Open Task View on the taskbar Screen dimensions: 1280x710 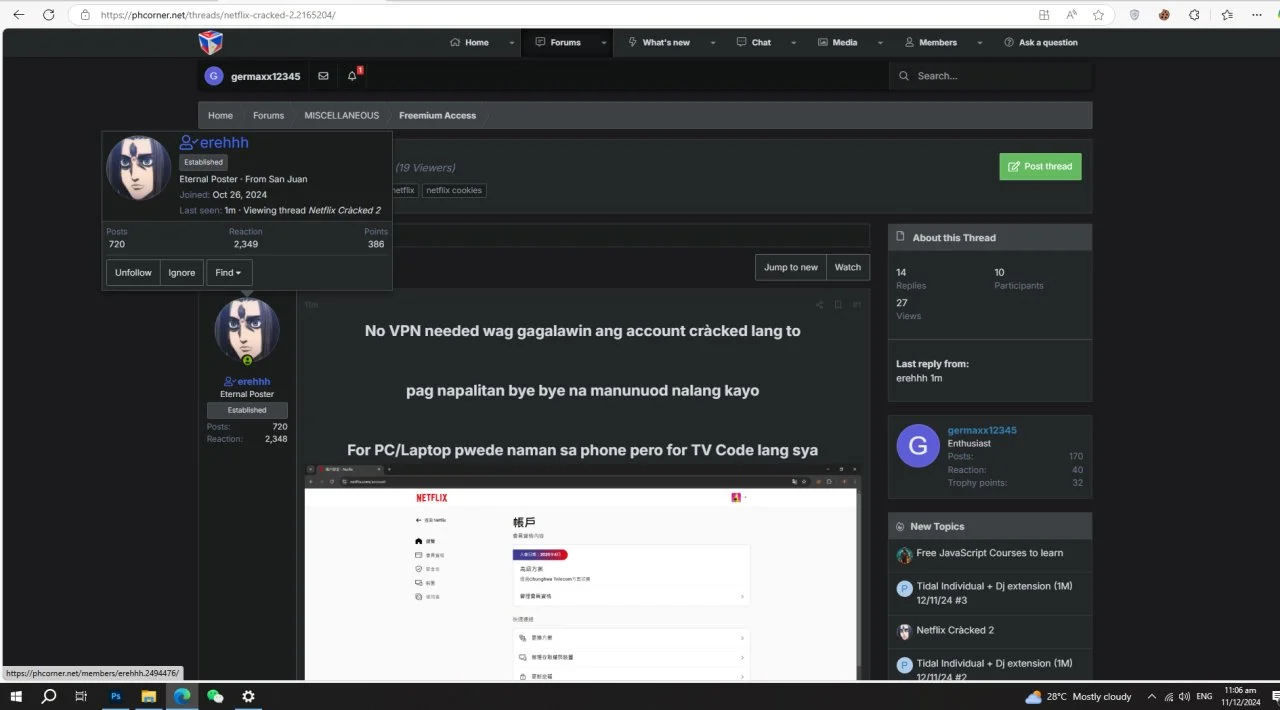pos(82,696)
